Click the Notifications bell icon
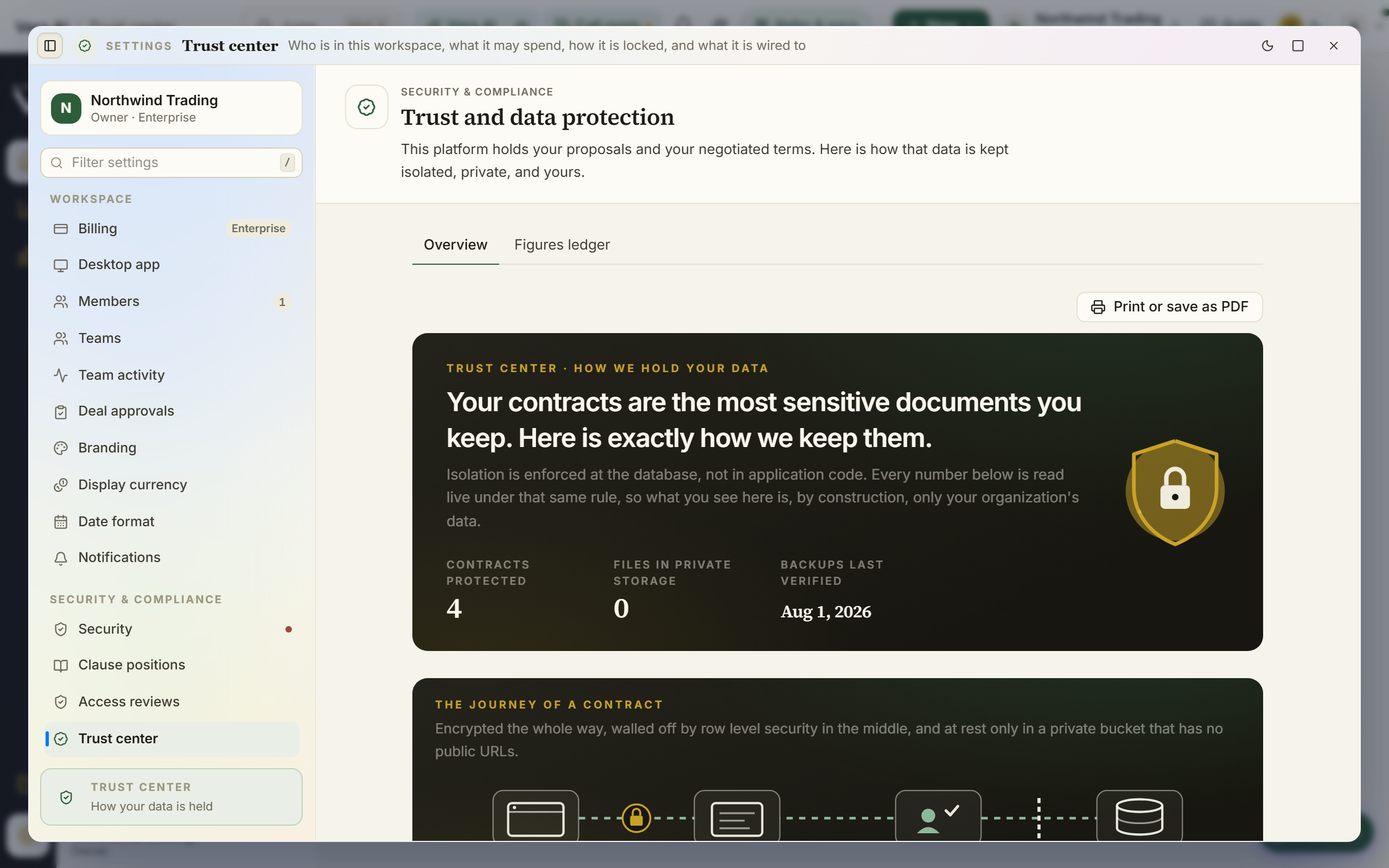Screen dimensions: 1389x868 tap(61, 558)
